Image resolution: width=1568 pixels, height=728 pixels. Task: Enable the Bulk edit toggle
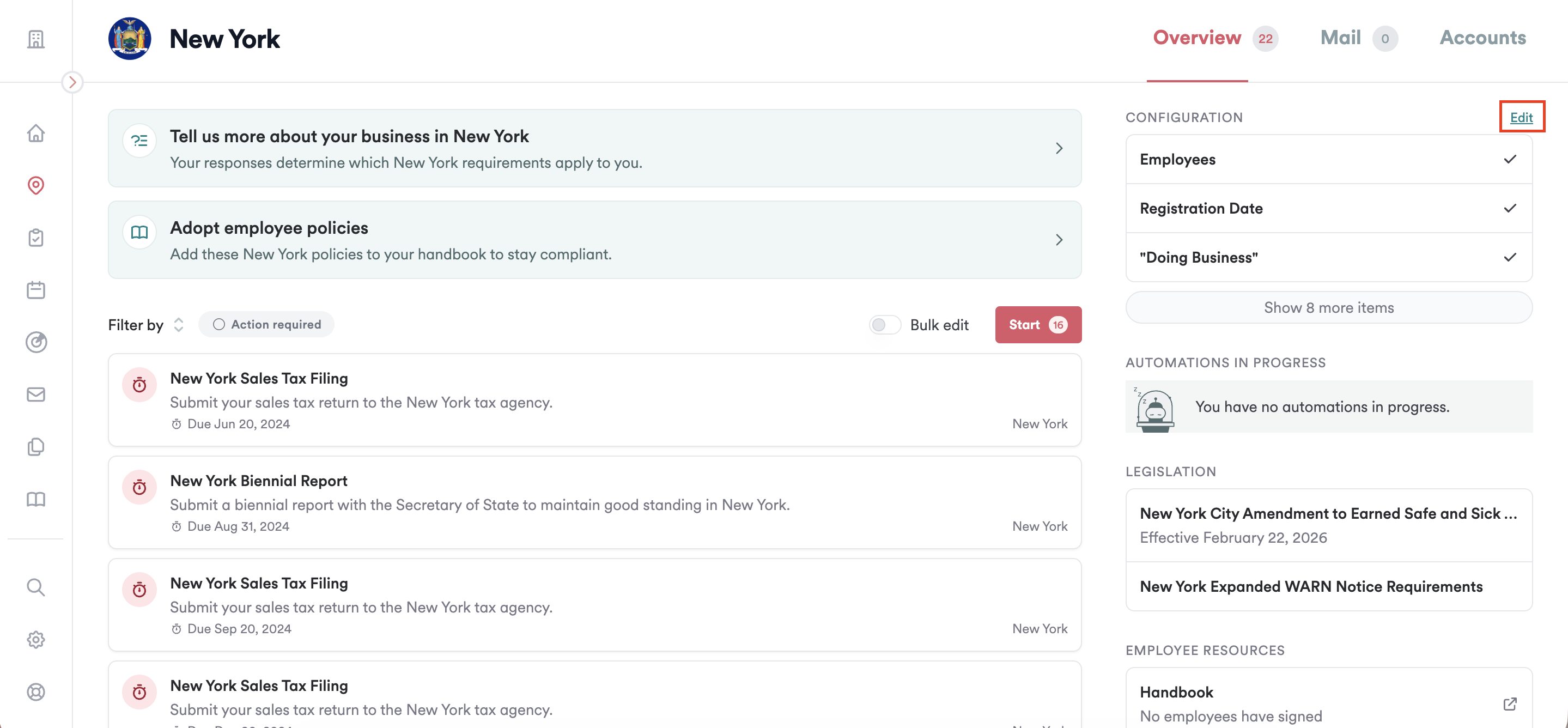[884, 325]
